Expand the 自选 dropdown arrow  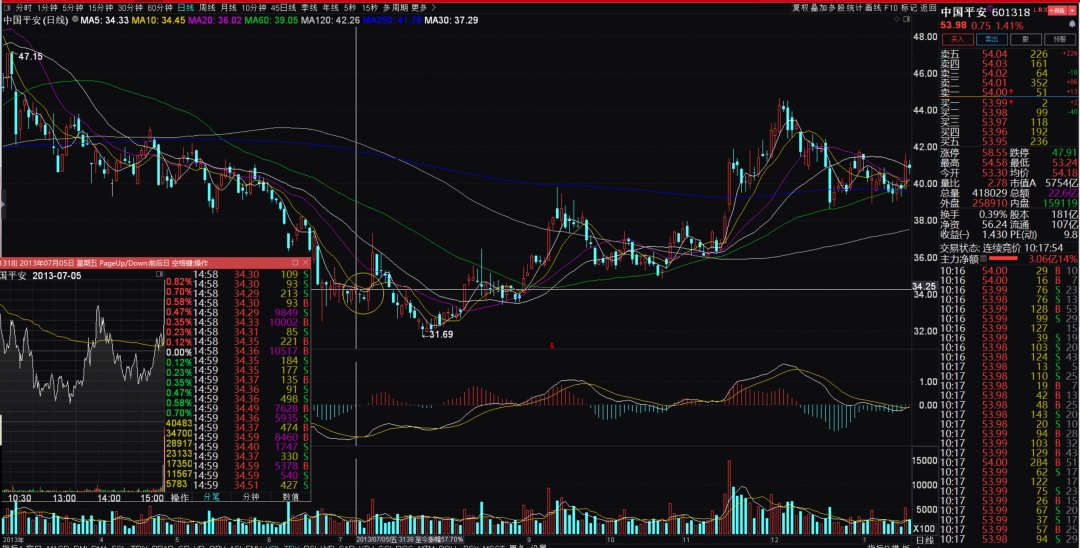pos(1070,10)
